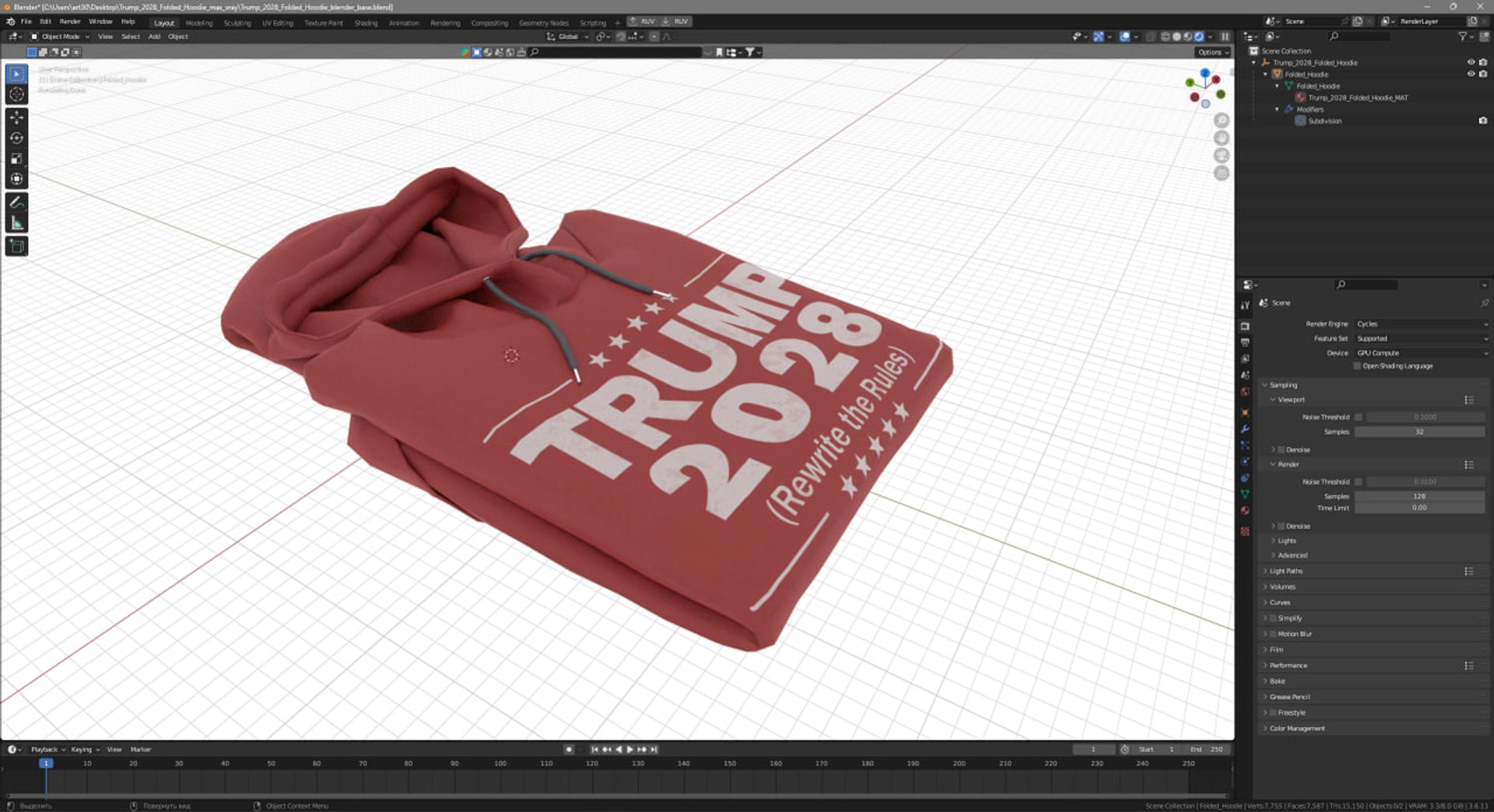Click the outliner search field
This screenshot has height=812, width=1494.
(1358, 37)
